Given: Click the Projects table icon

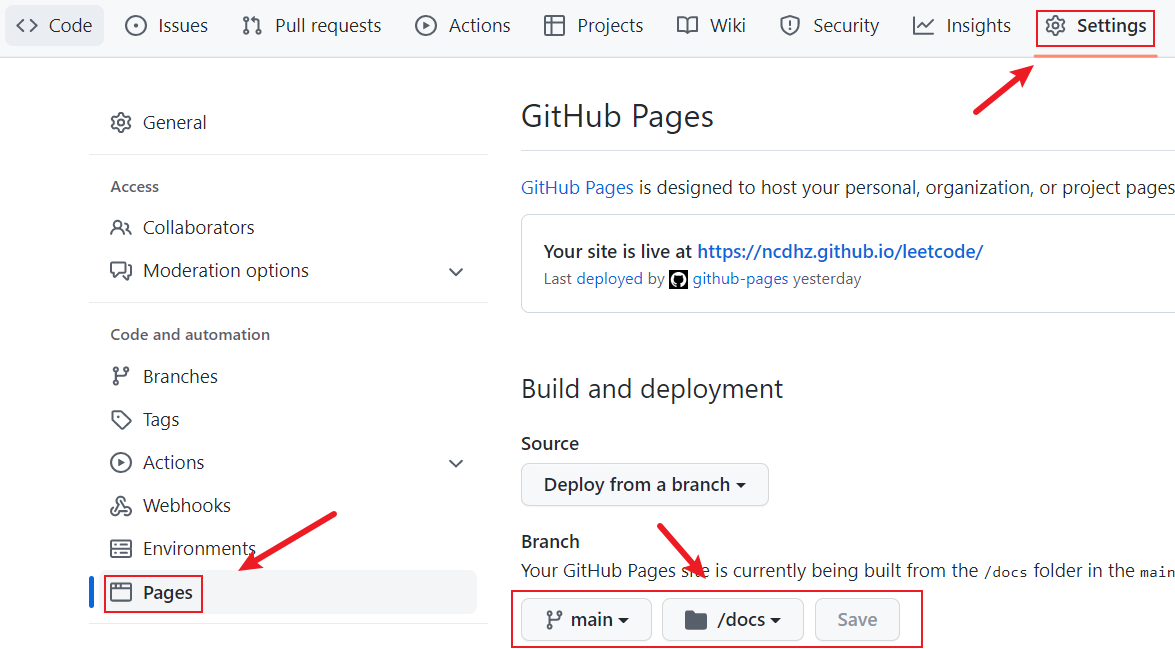Looking at the screenshot, I should click(x=555, y=25).
